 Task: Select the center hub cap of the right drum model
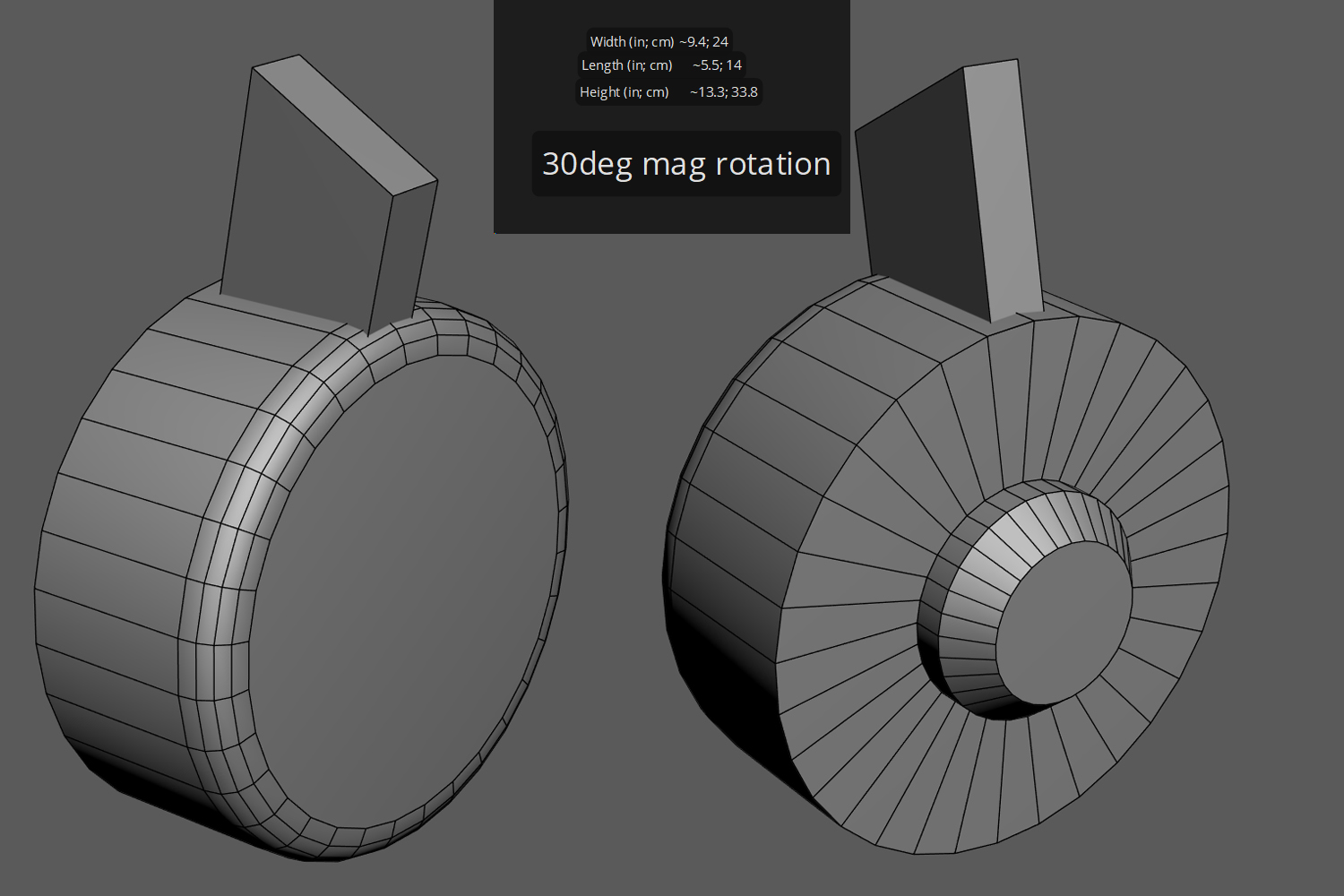tap(1064, 623)
